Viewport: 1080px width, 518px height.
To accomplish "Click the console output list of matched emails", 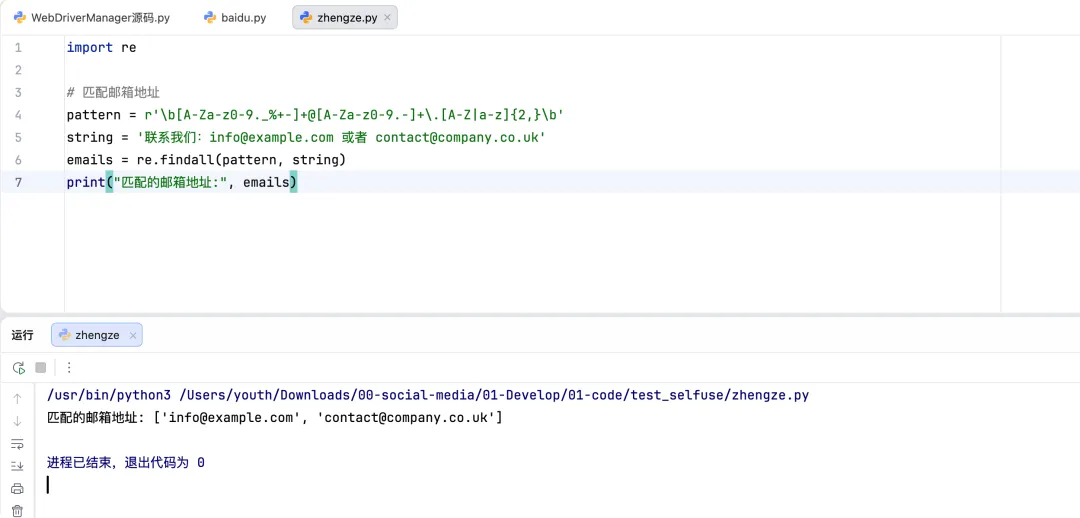I will pyautogui.click(x=327, y=418).
